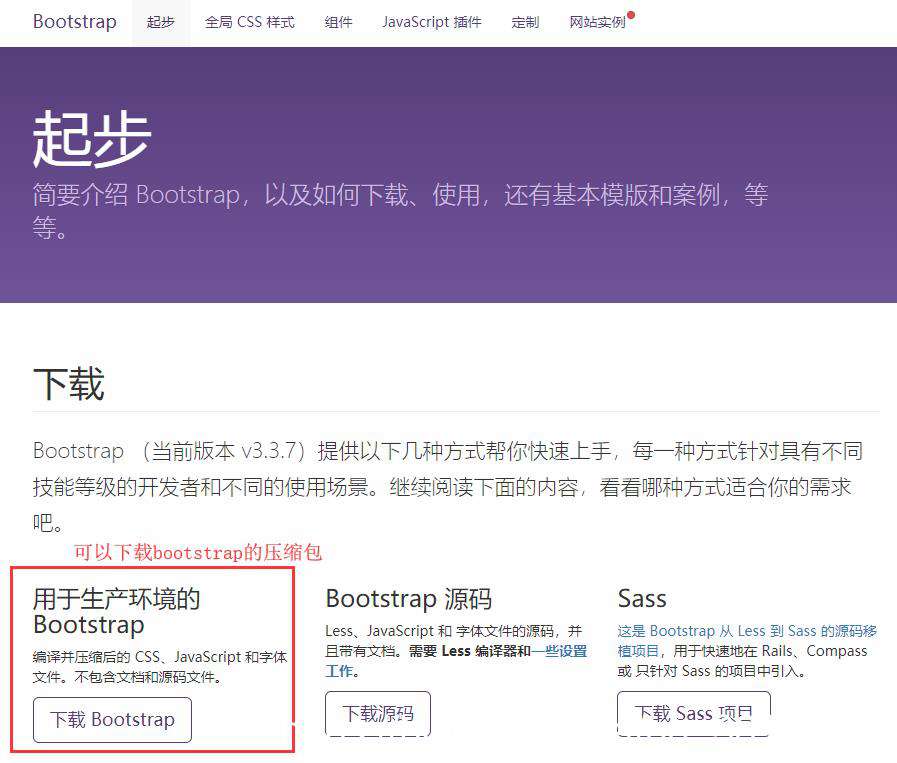The width and height of the screenshot is (897, 763).
Task: Click the 当前版本 v3.3.7 paragraph text
Action: pos(448,487)
